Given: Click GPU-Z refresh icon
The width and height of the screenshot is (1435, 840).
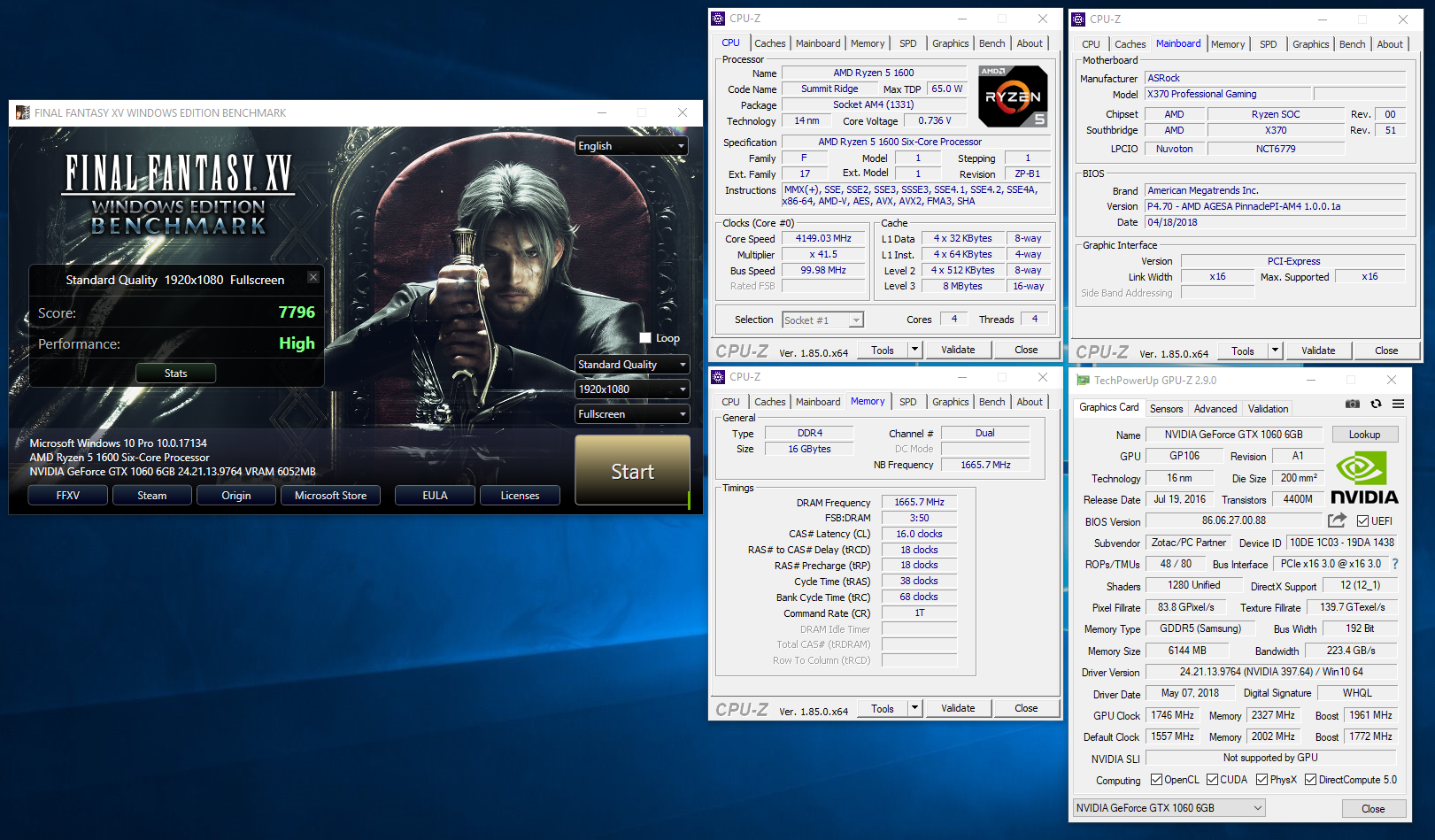Looking at the screenshot, I should (1376, 404).
